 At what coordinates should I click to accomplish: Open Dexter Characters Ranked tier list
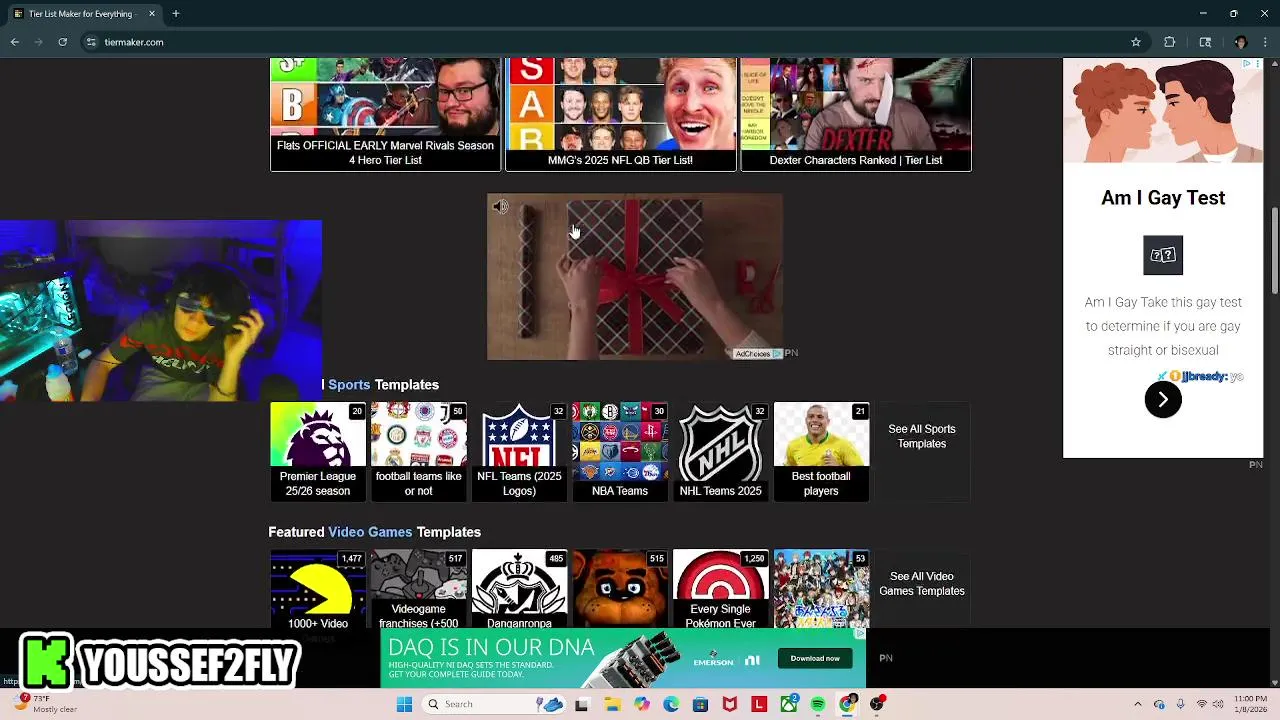(855, 114)
